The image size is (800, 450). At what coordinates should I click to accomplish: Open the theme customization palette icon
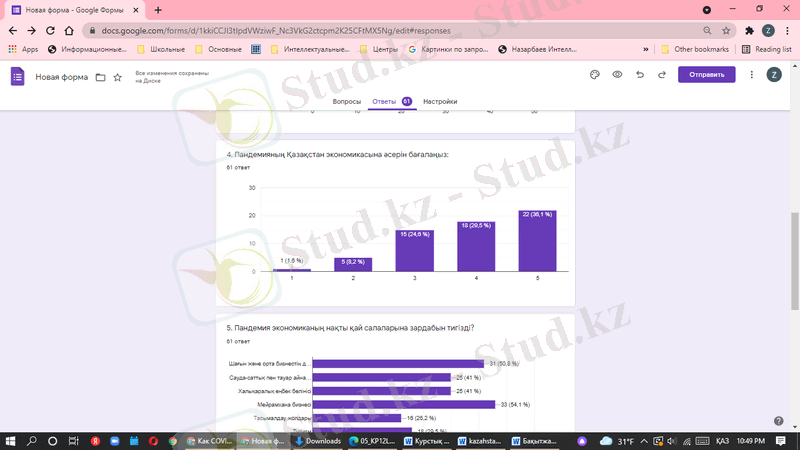pos(593,75)
